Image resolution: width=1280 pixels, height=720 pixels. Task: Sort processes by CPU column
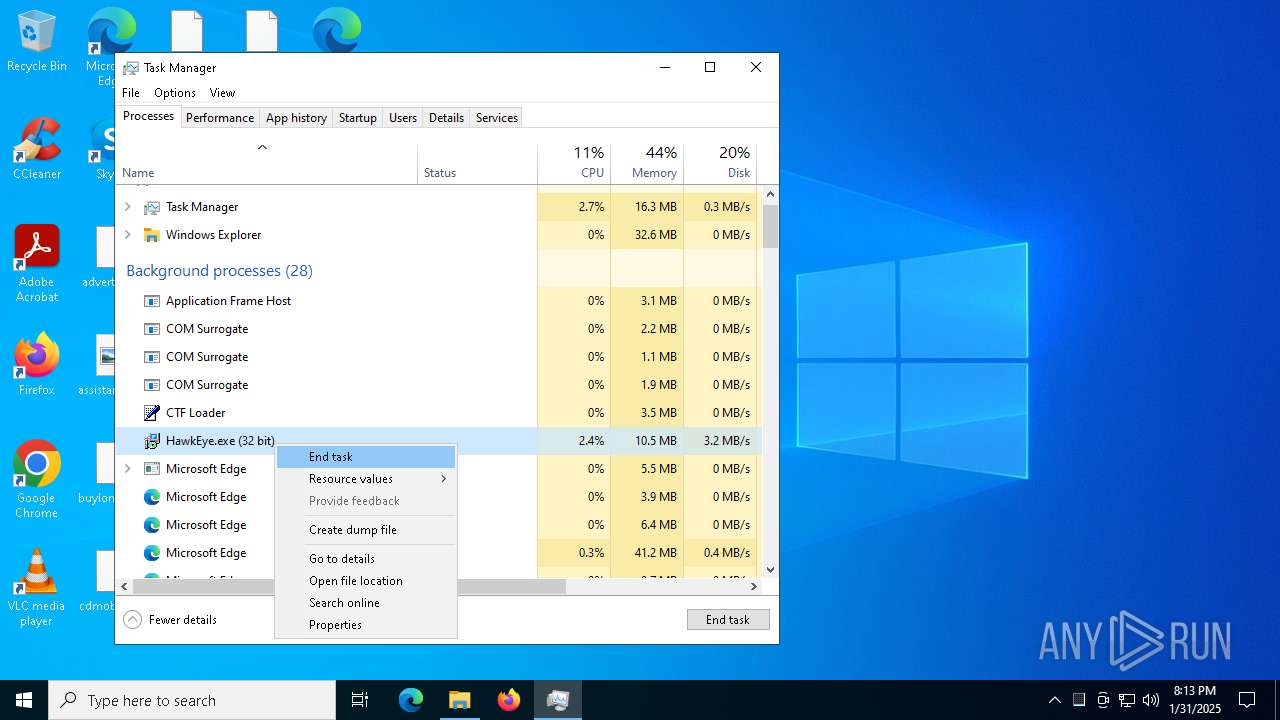coord(574,164)
